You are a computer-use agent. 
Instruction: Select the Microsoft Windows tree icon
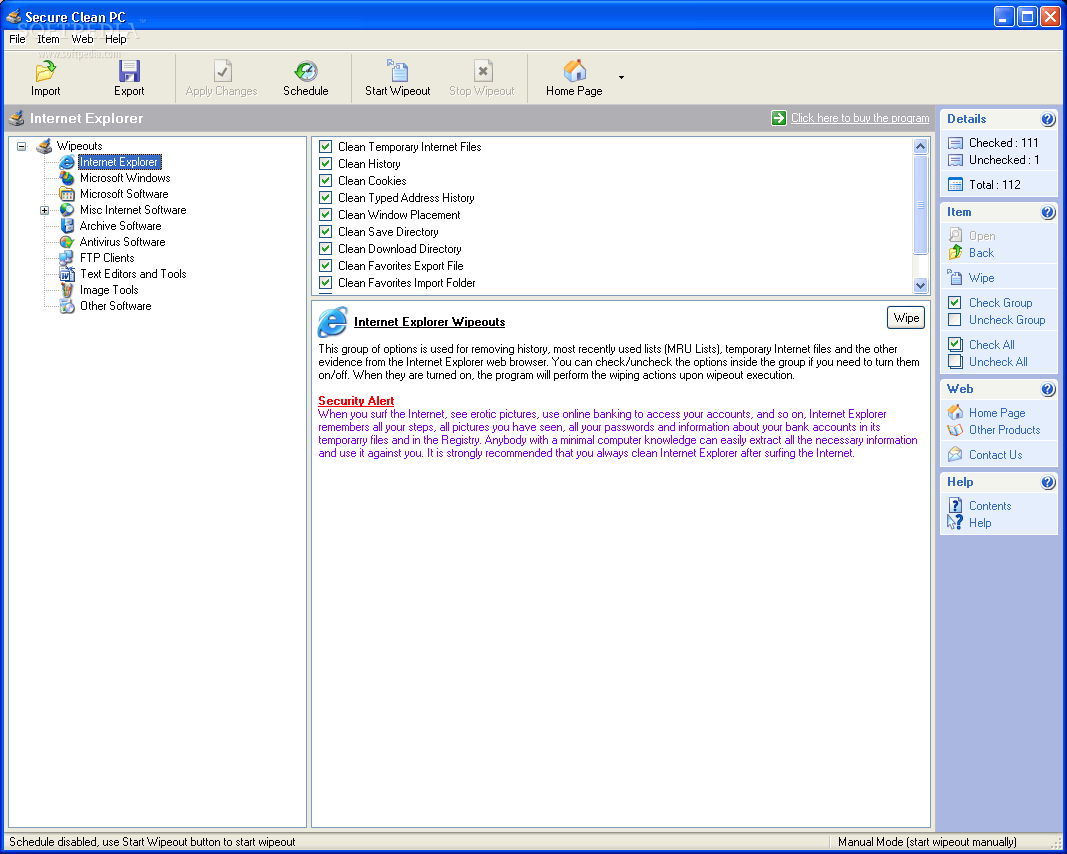[67, 178]
